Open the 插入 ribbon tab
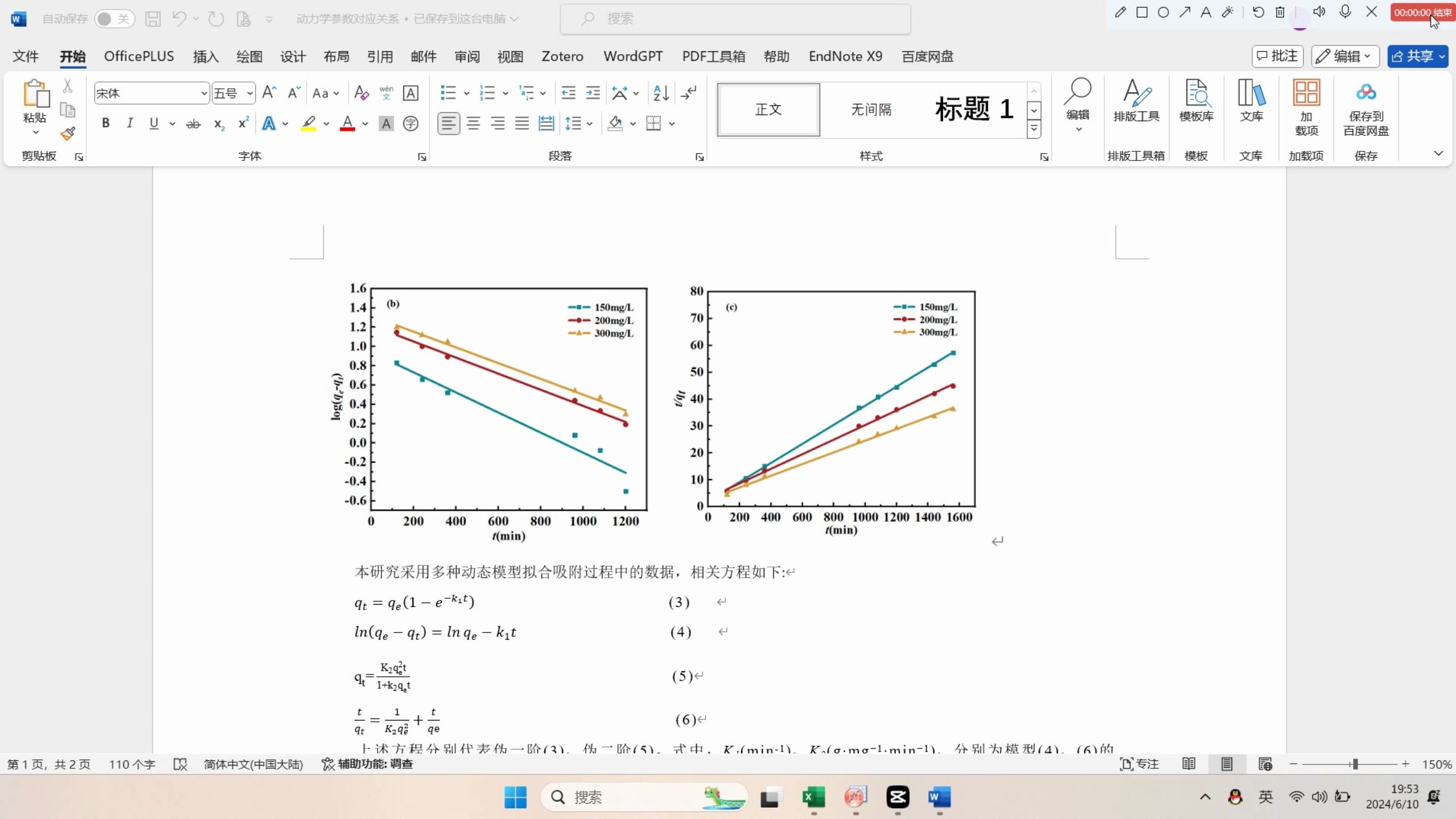1456x819 pixels. pos(205,56)
